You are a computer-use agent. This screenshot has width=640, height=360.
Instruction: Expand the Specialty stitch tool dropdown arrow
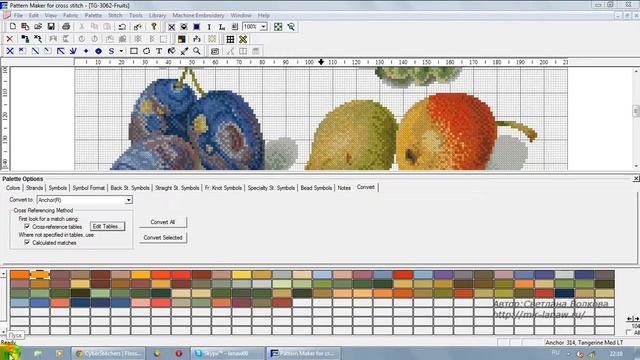121,51
